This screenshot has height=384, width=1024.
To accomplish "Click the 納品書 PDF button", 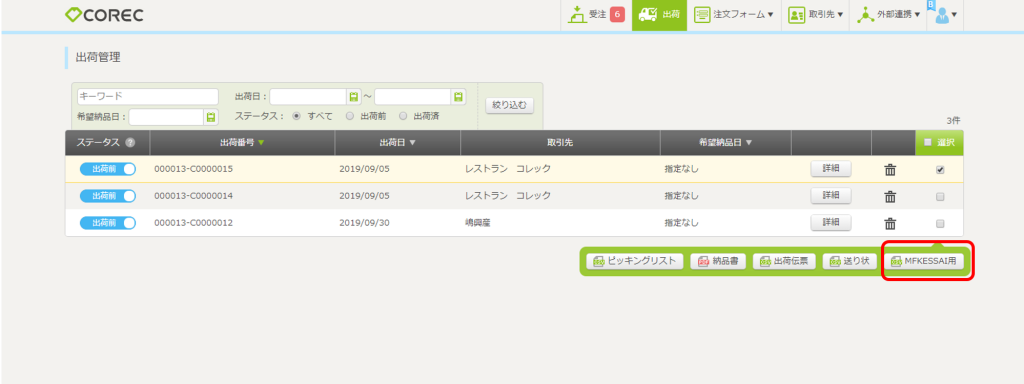I will coord(718,261).
